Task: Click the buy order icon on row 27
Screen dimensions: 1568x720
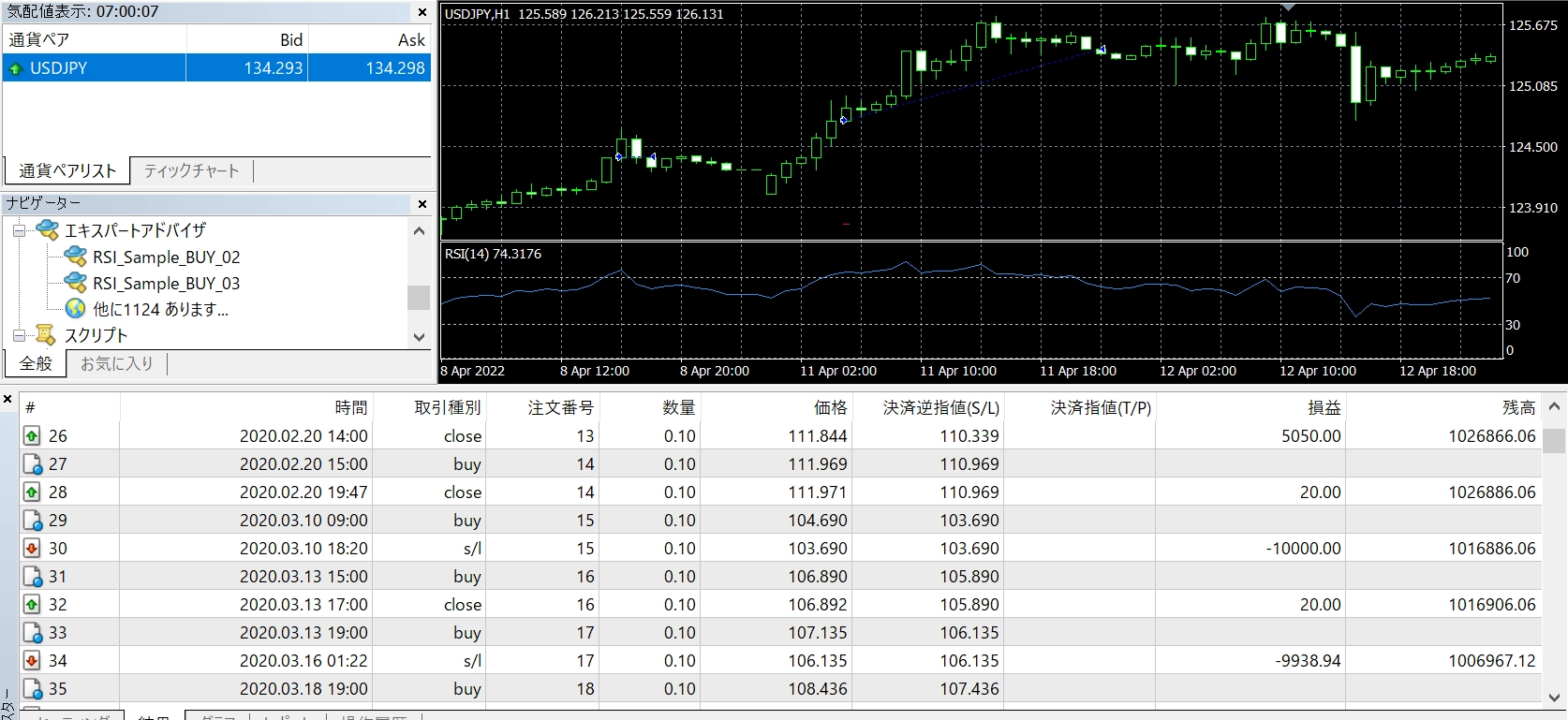Action: (x=32, y=464)
